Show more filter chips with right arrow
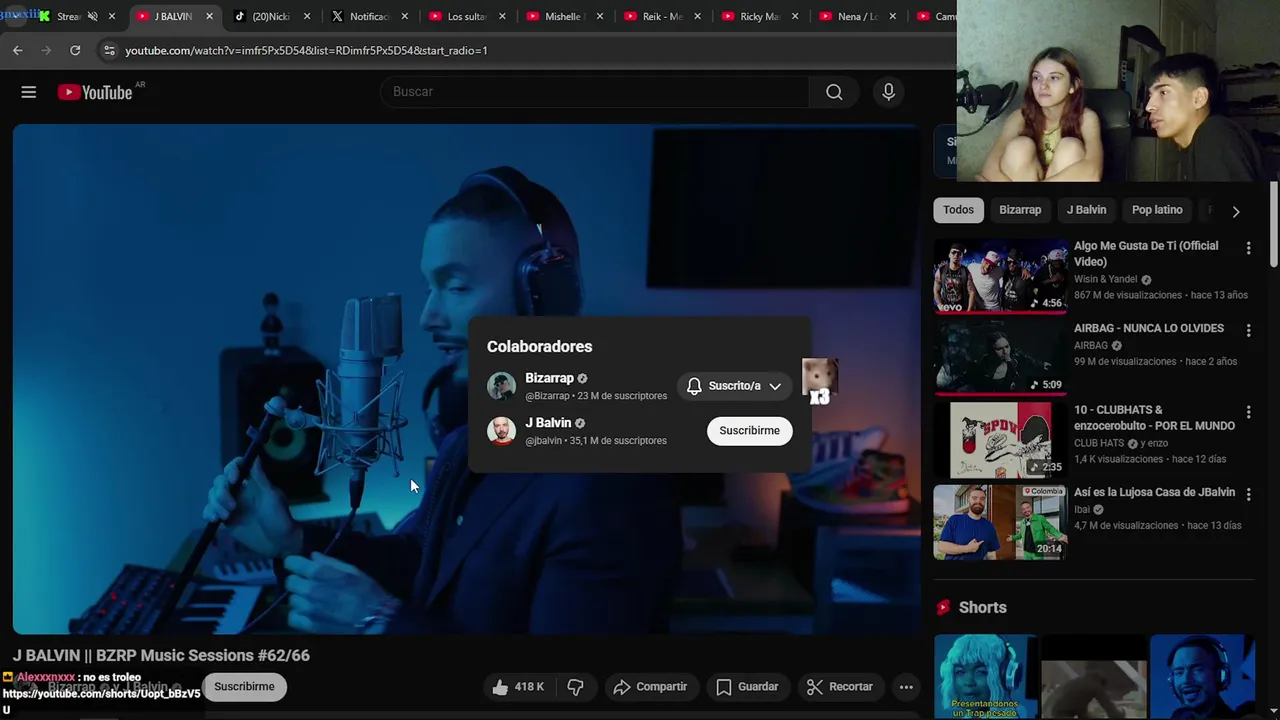The width and height of the screenshot is (1280, 720). point(1236,211)
